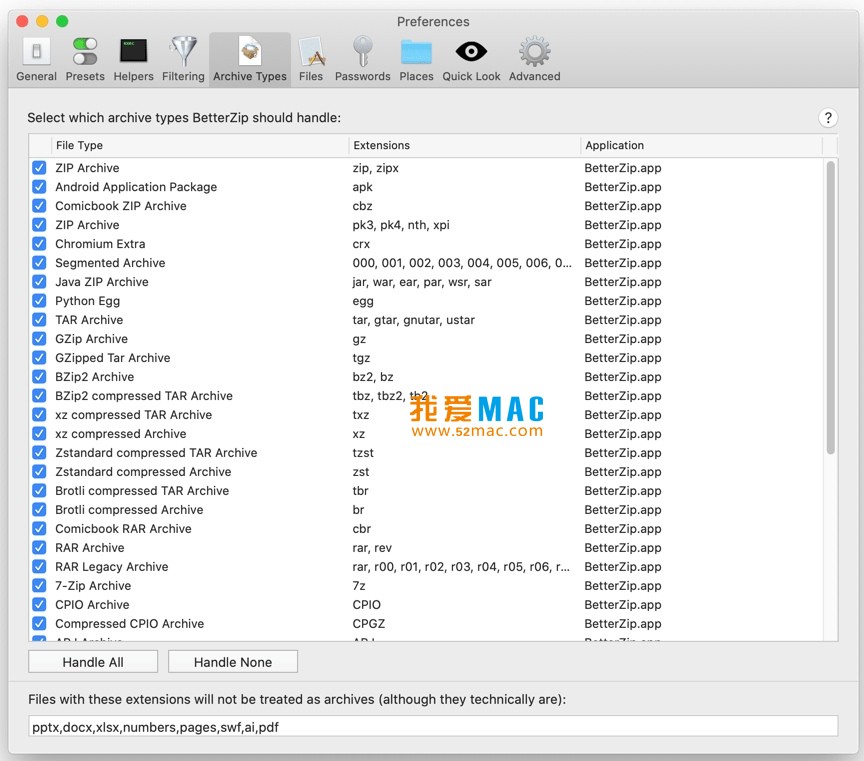Select the Compressed CPIO Archive name

[129, 624]
